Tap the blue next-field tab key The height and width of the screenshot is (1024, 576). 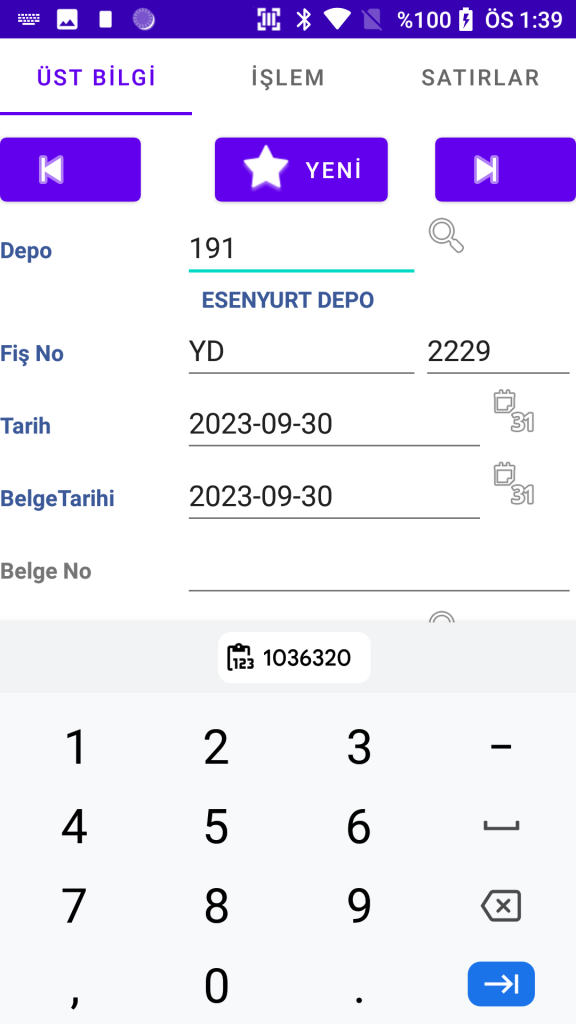tap(501, 984)
